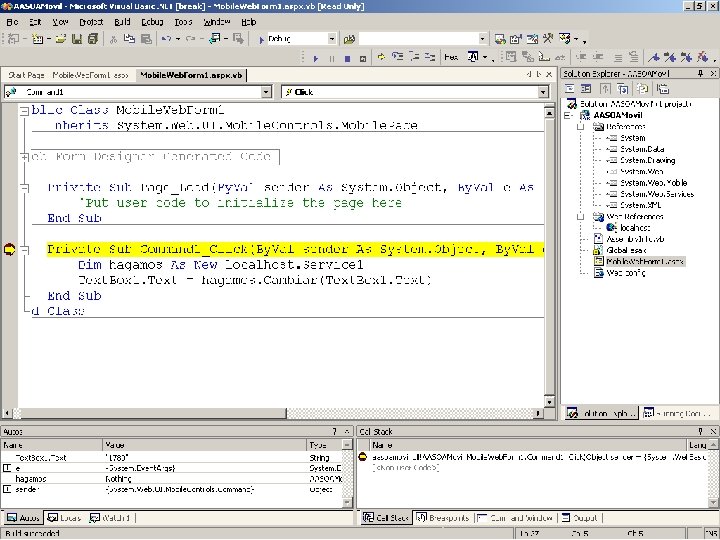Click the Save icon in the toolbar
This screenshot has width=720, height=540.
coord(77,39)
